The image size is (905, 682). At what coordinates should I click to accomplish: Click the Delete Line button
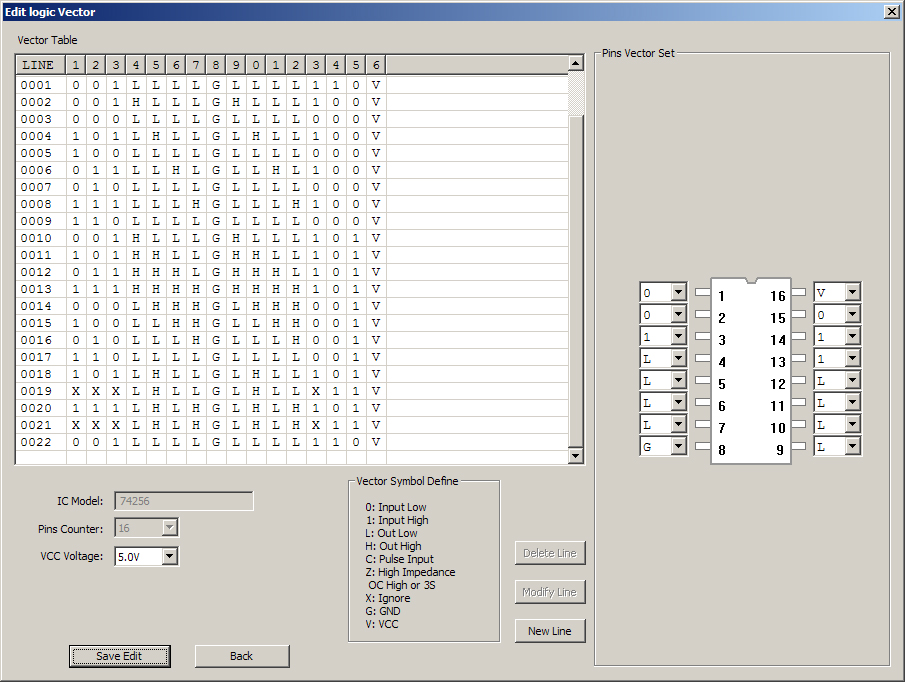549,552
